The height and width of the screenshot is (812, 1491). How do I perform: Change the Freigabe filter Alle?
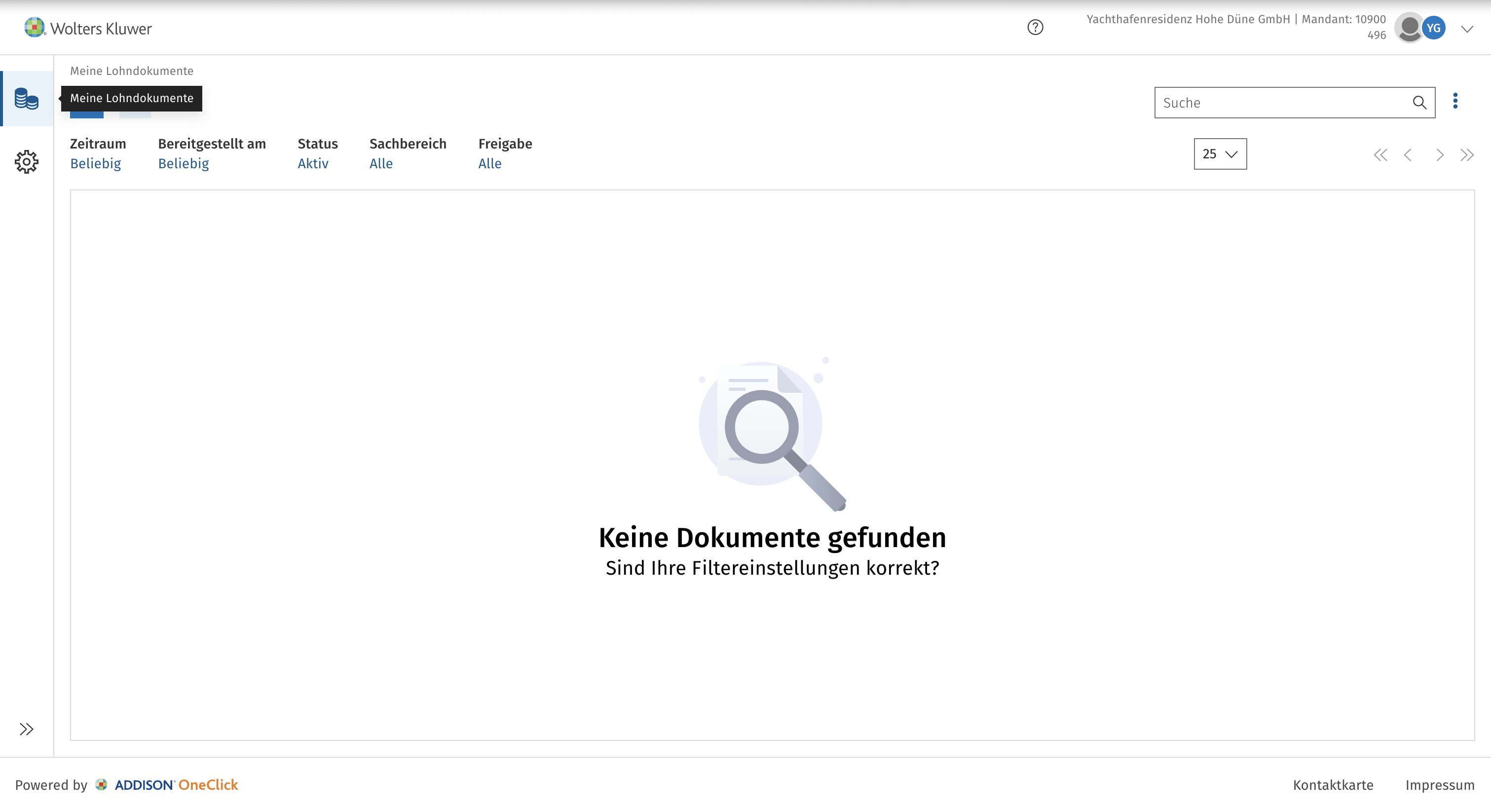coord(489,163)
